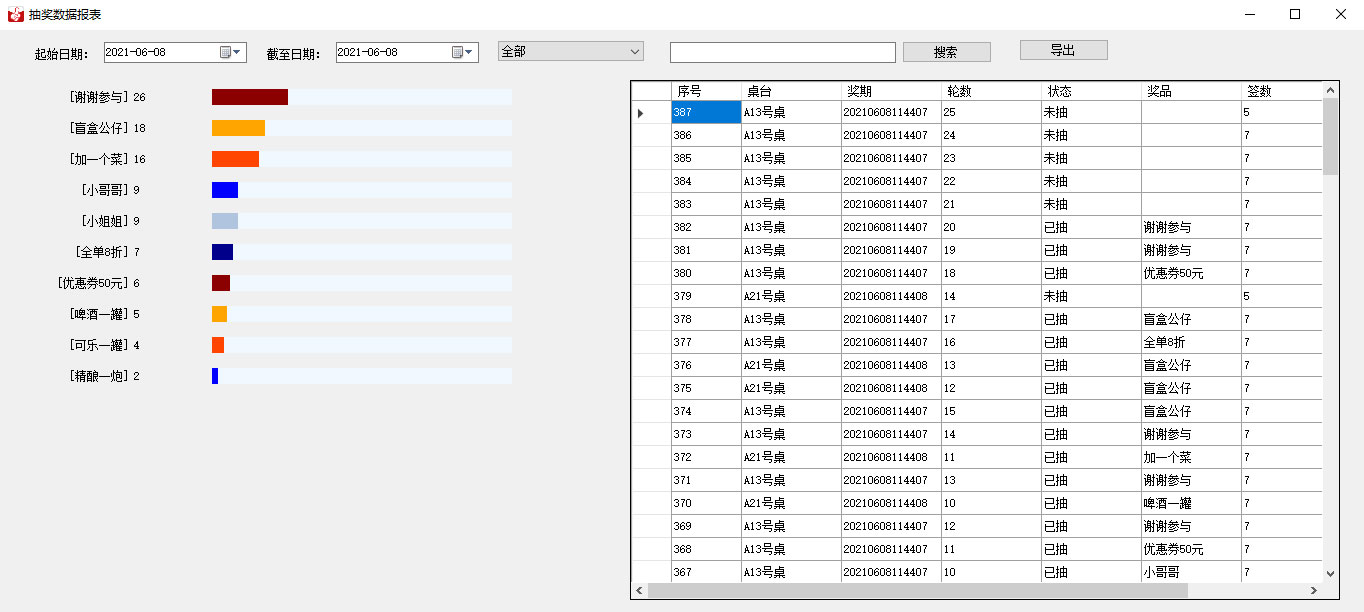1364x612 pixels.
Task: Expand the 全部 filter dropdown
Action: (634, 51)
